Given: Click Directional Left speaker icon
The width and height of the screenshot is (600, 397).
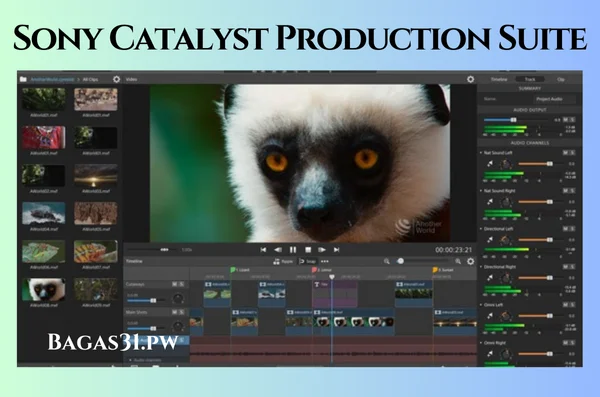Looking at the screenshot, I should coord(490,240).
